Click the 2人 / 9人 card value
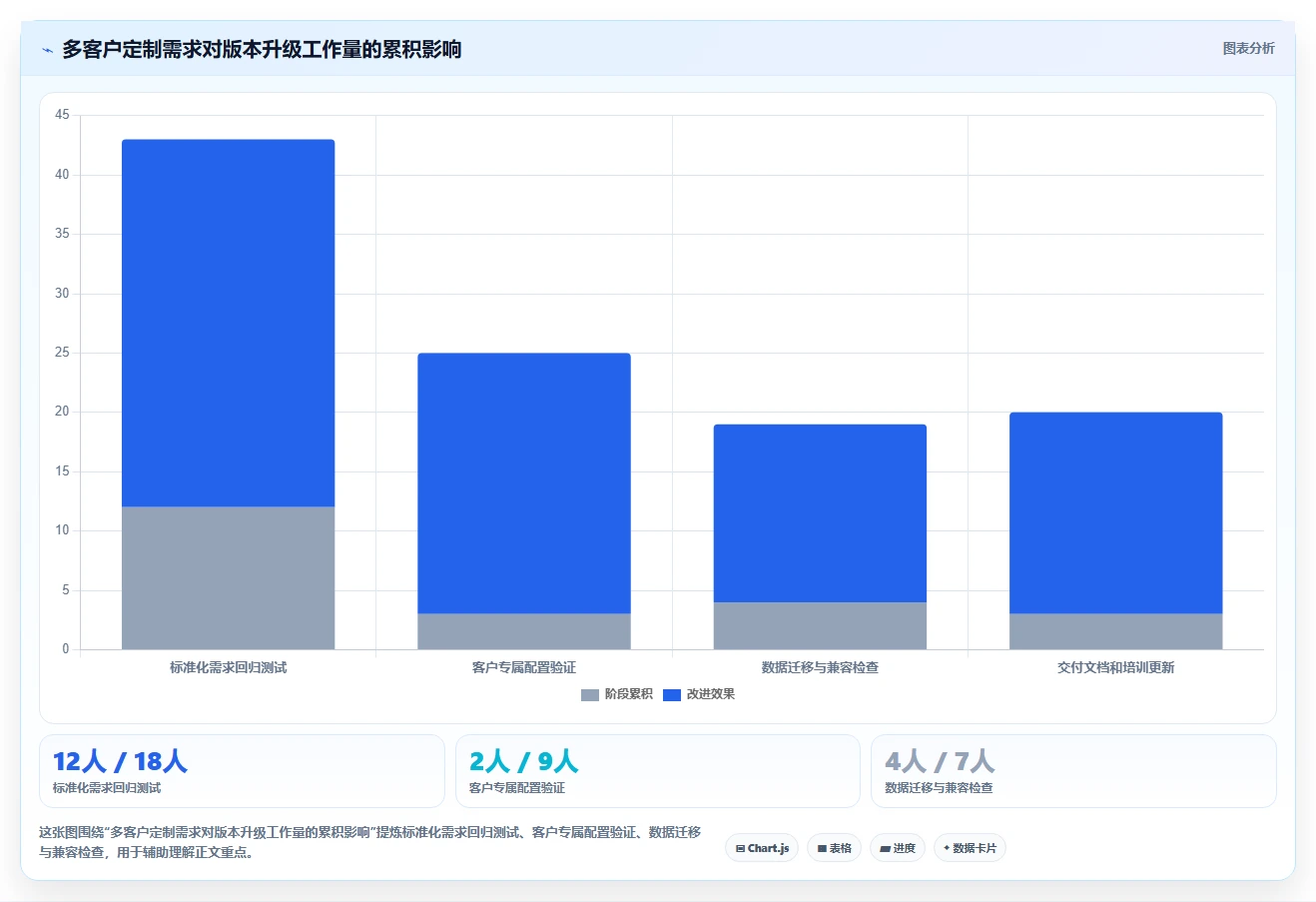 (x=523, y=761)
